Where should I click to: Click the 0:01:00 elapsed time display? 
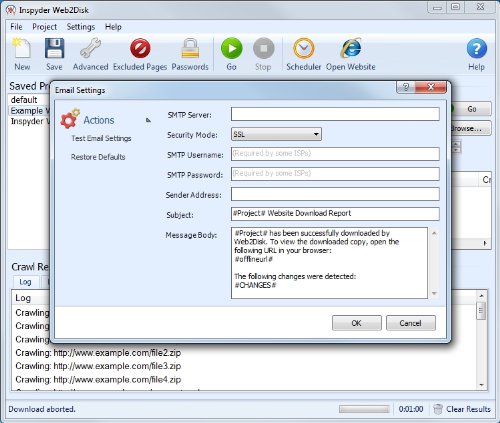411,409
